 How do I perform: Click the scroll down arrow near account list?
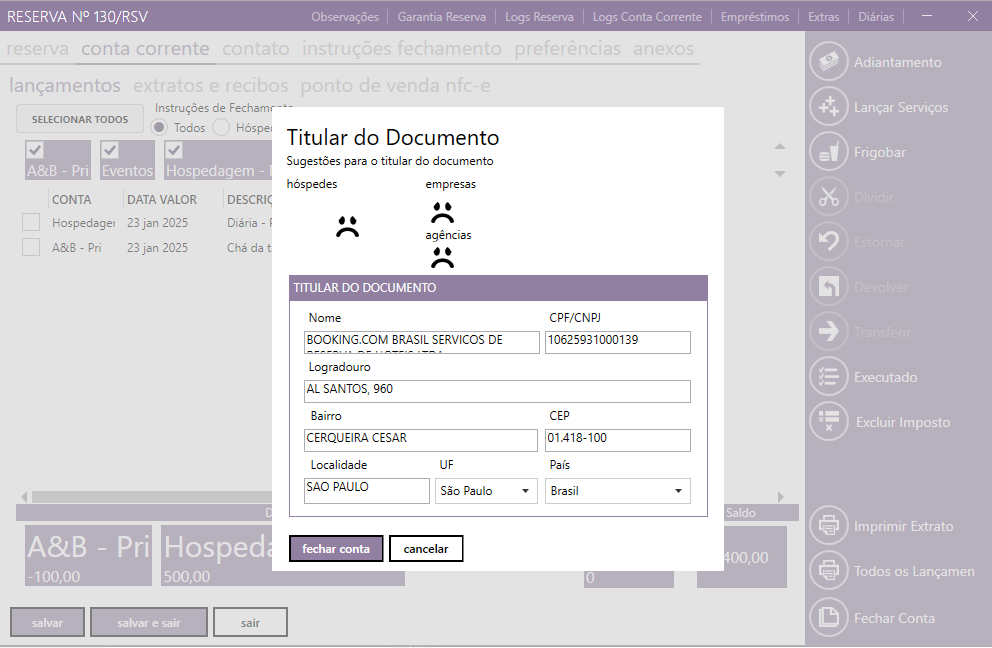pyautogui.click(x=780, y=174)
